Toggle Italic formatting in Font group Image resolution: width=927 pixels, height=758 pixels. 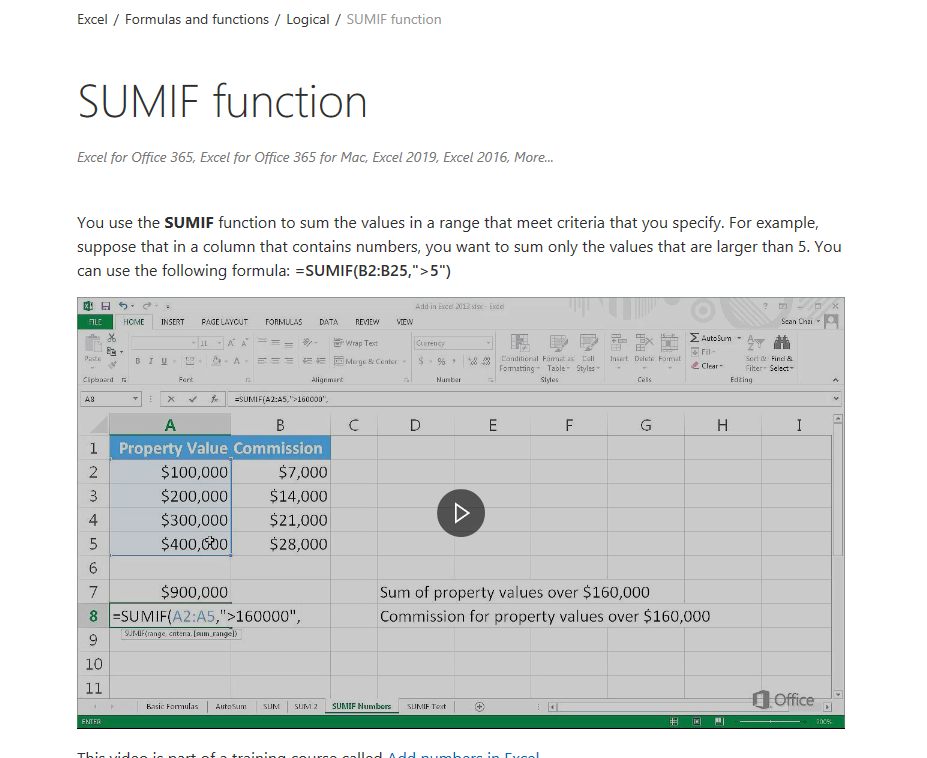(x=151, y=361)
